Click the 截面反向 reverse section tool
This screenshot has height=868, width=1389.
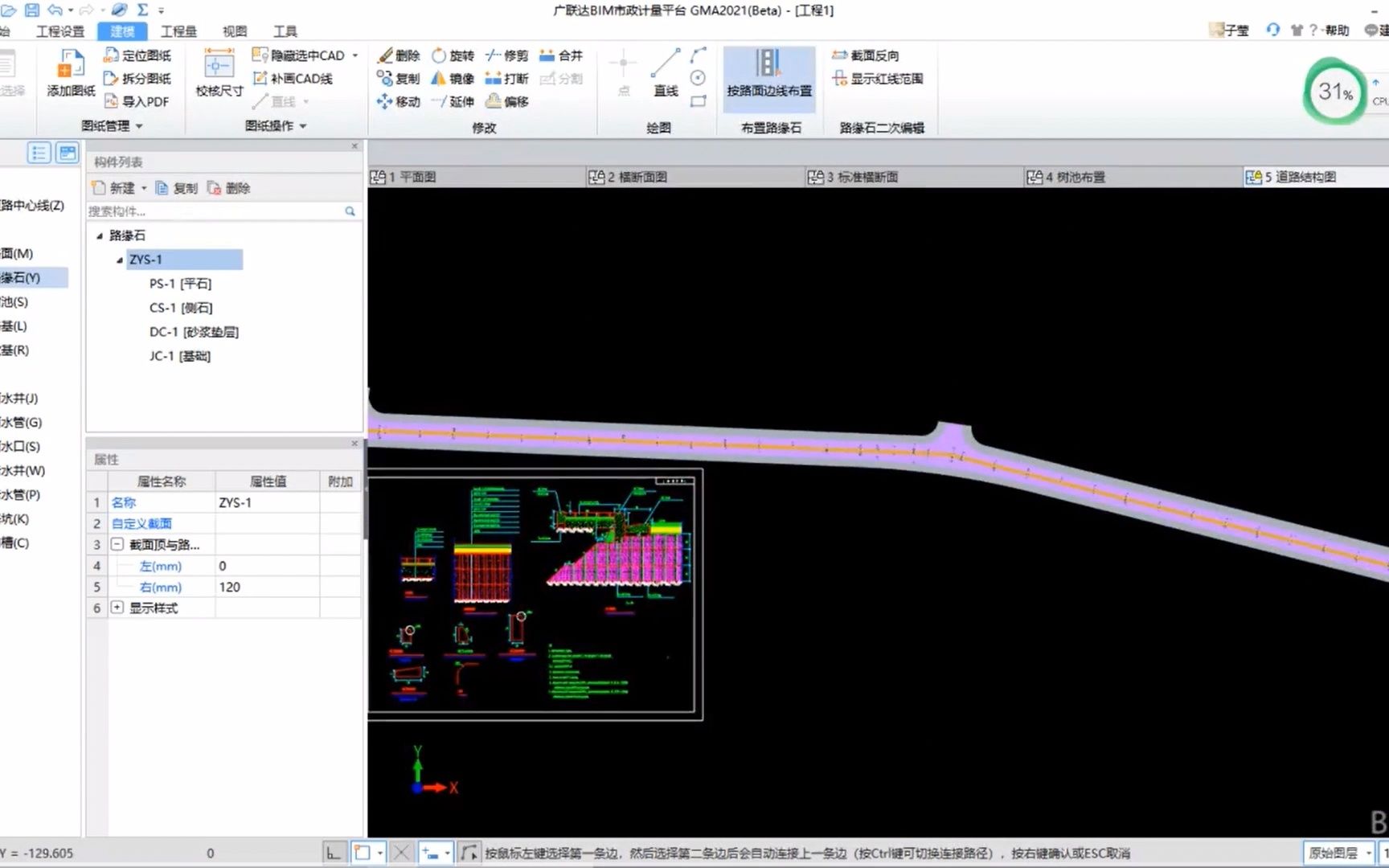(866, 55)
